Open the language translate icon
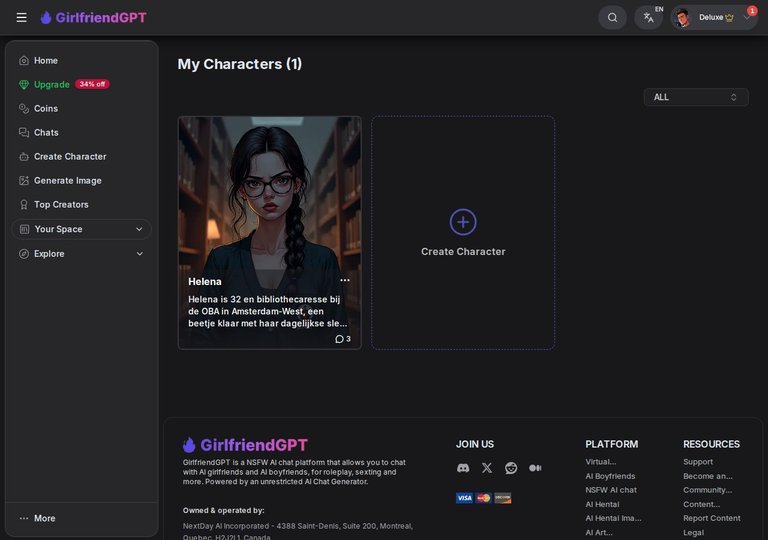768x540 pixels. [648, 18]
